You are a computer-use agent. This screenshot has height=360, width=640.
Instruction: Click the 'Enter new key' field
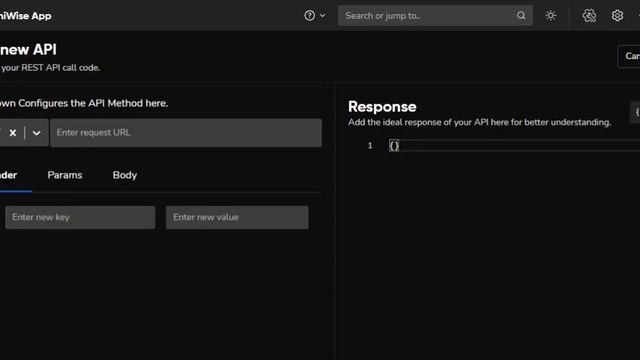coord(80,217)
